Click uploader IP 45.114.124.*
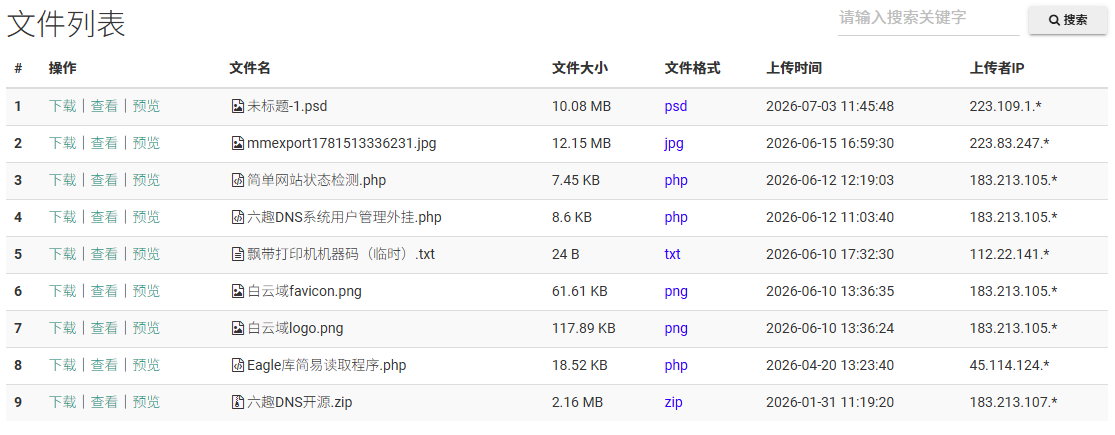Screen dimensions: 1115x435 (1010, 365)
